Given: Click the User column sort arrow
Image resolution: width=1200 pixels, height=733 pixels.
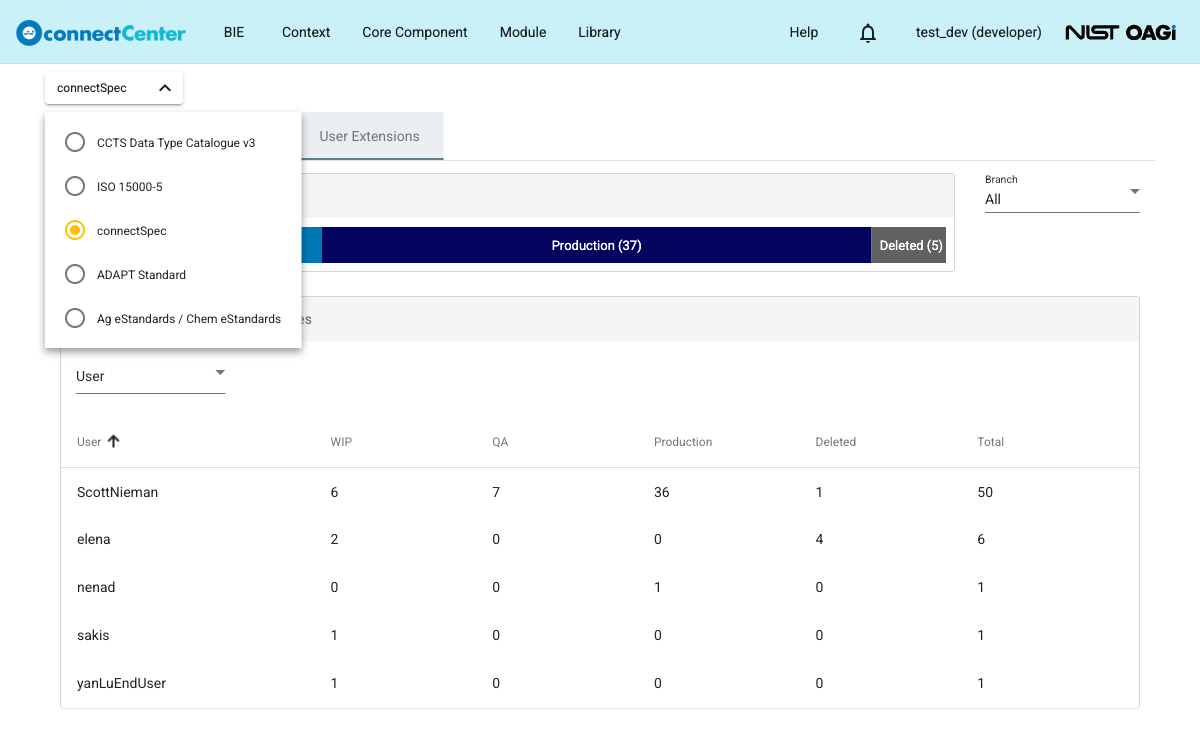Looking at the screenshot, I should [113, 441].
